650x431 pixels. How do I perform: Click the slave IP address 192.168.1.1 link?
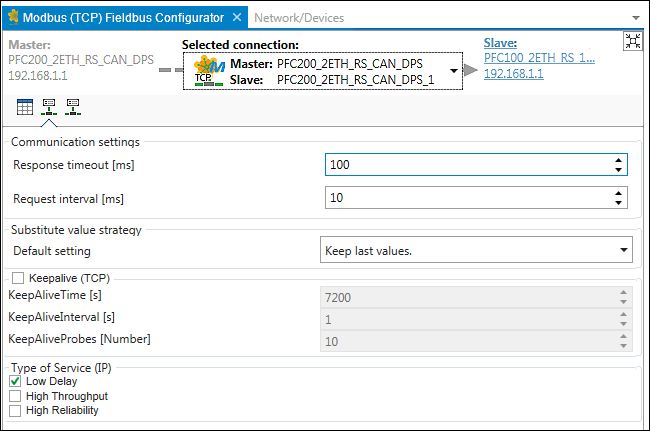pos(514,73)
